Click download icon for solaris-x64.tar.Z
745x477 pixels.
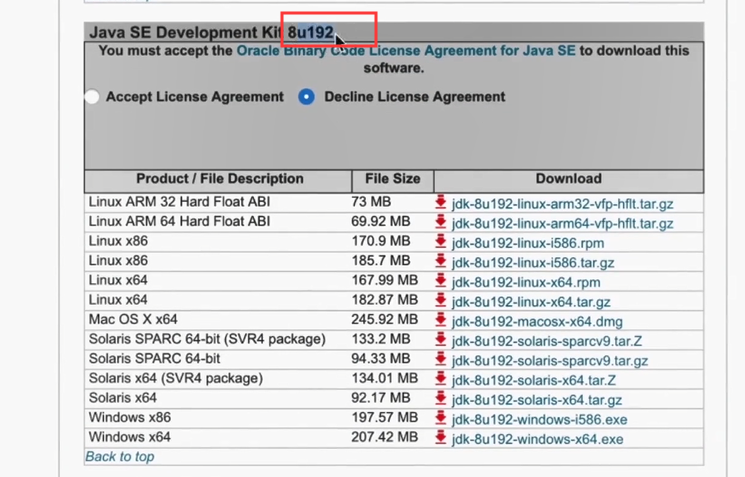[x=441, y=378]
